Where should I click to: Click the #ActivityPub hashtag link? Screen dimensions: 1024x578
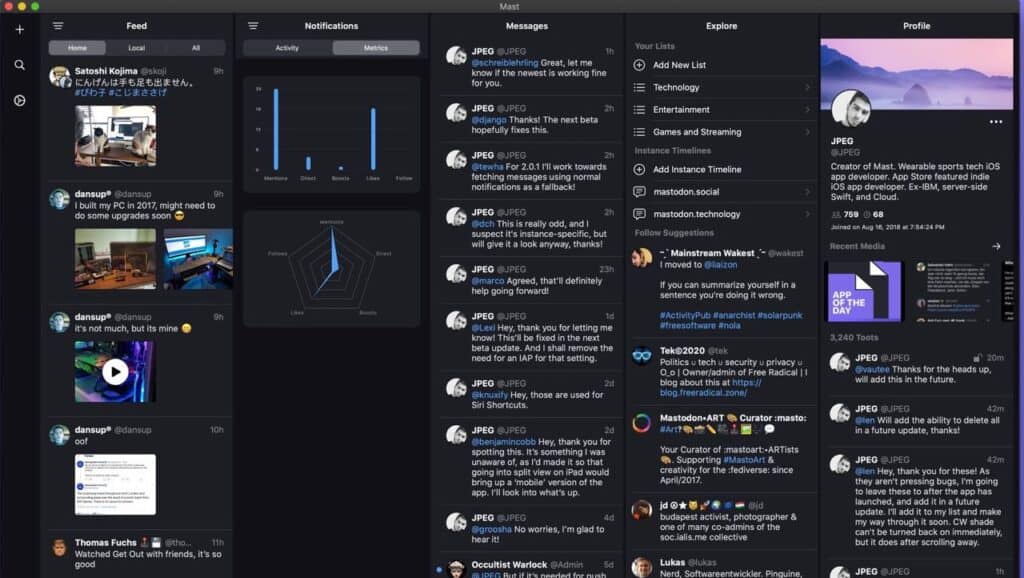[x=690, y=315]
